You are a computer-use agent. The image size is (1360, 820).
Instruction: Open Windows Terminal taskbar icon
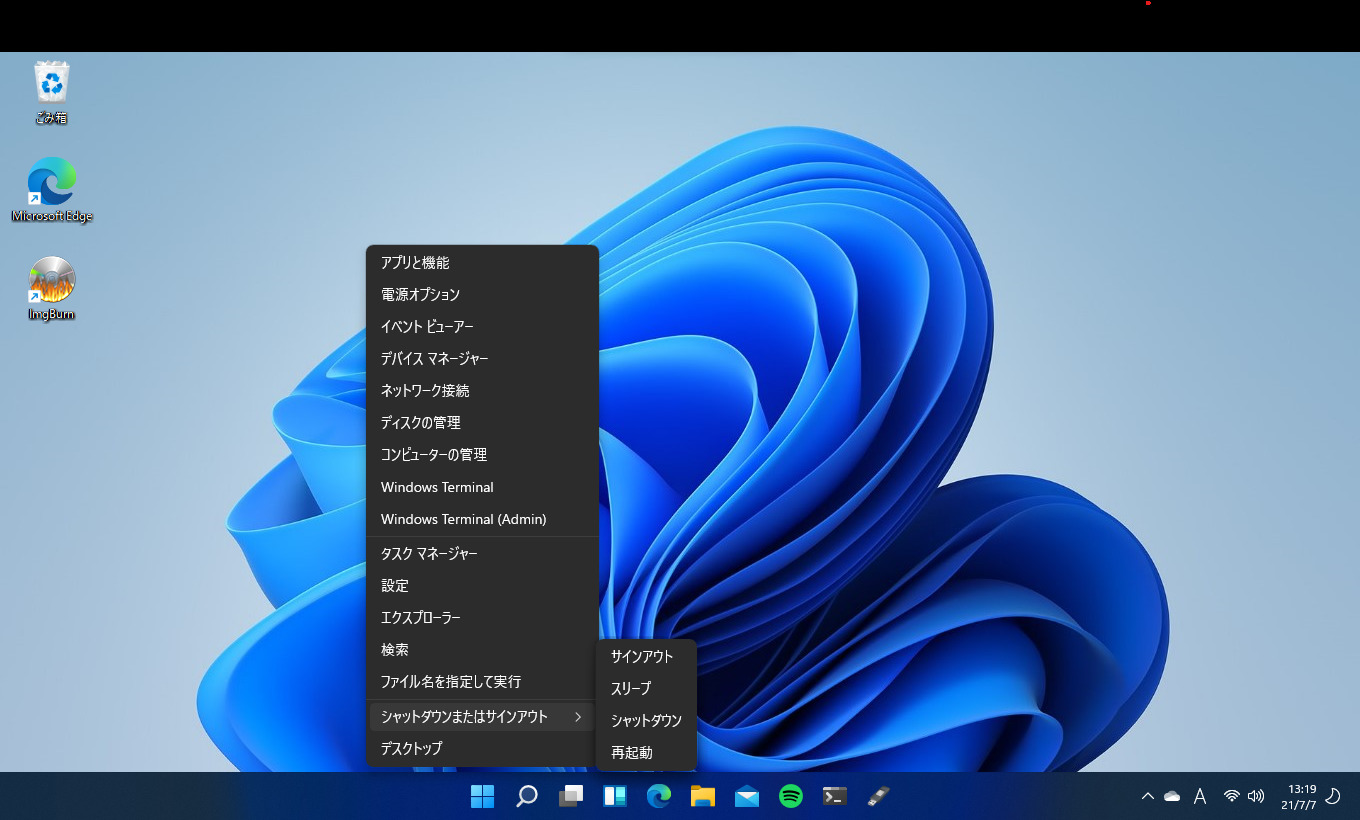(835, 796)
